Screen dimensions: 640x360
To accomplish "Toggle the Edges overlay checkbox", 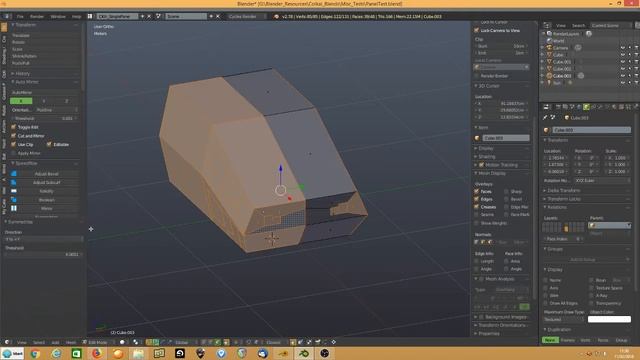I will click(x=476, y=199).
